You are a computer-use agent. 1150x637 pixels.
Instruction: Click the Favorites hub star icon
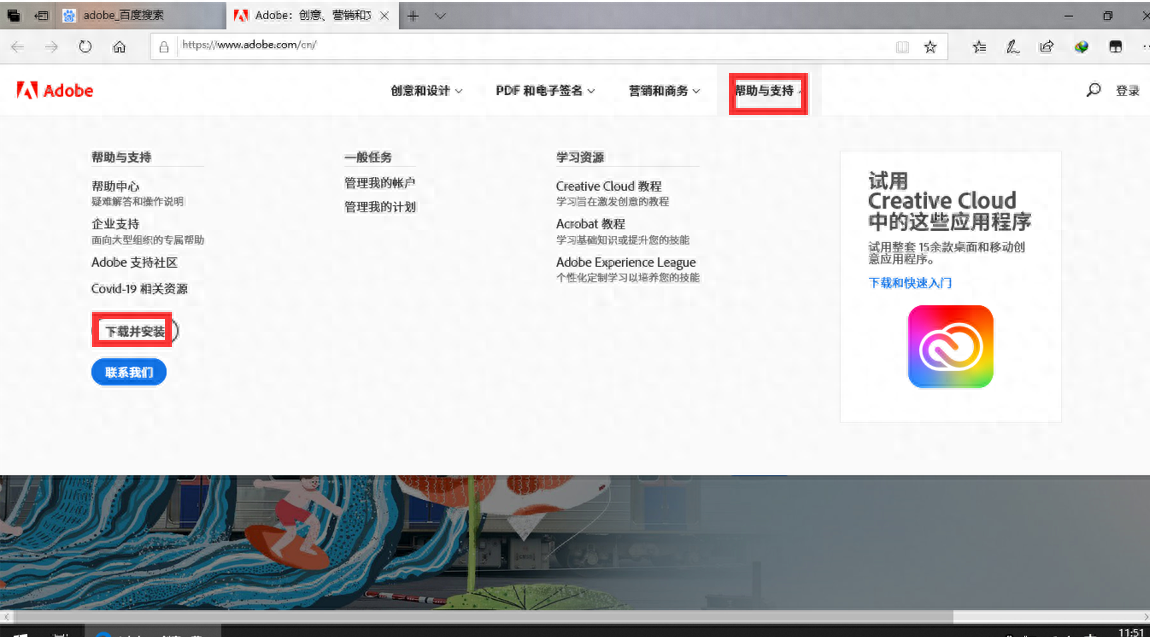tap(978, 46)
